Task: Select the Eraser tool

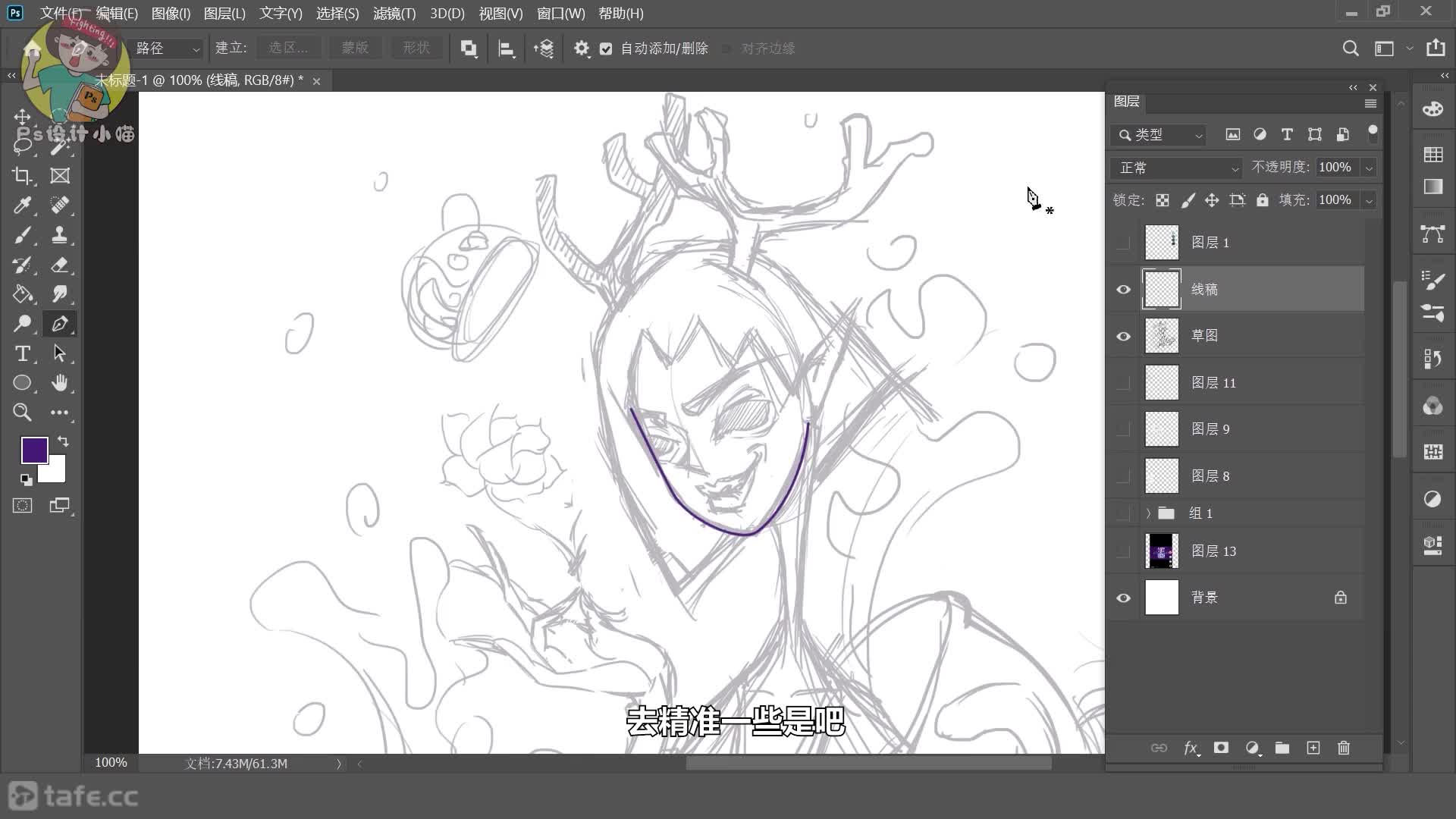Action: (x=59, y=265)
